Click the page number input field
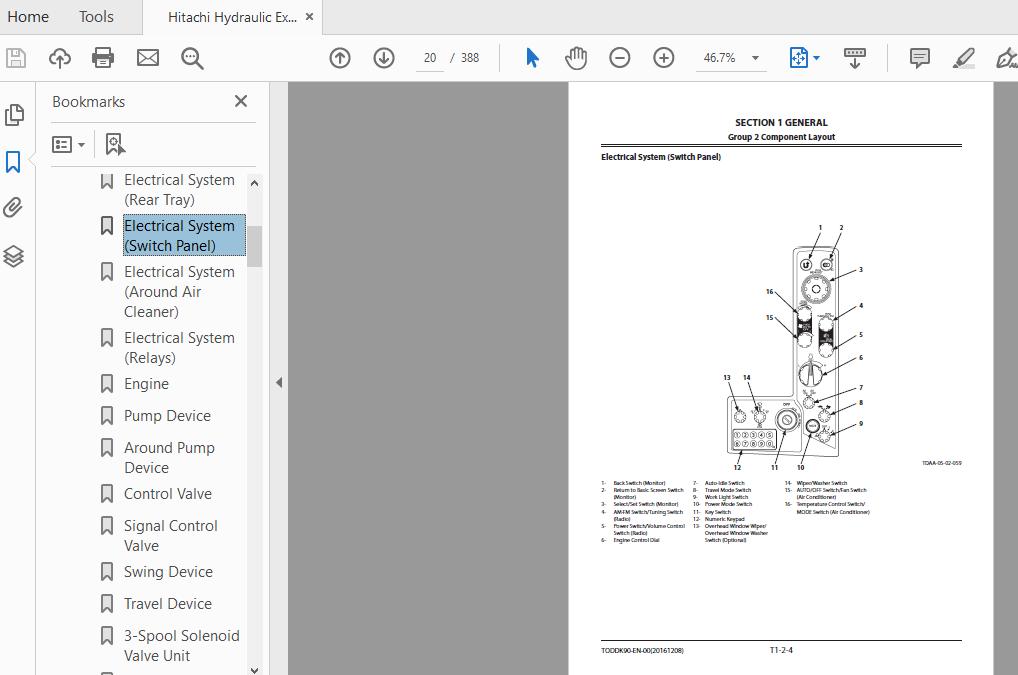The image size is (1018, 675). [430, 58]
